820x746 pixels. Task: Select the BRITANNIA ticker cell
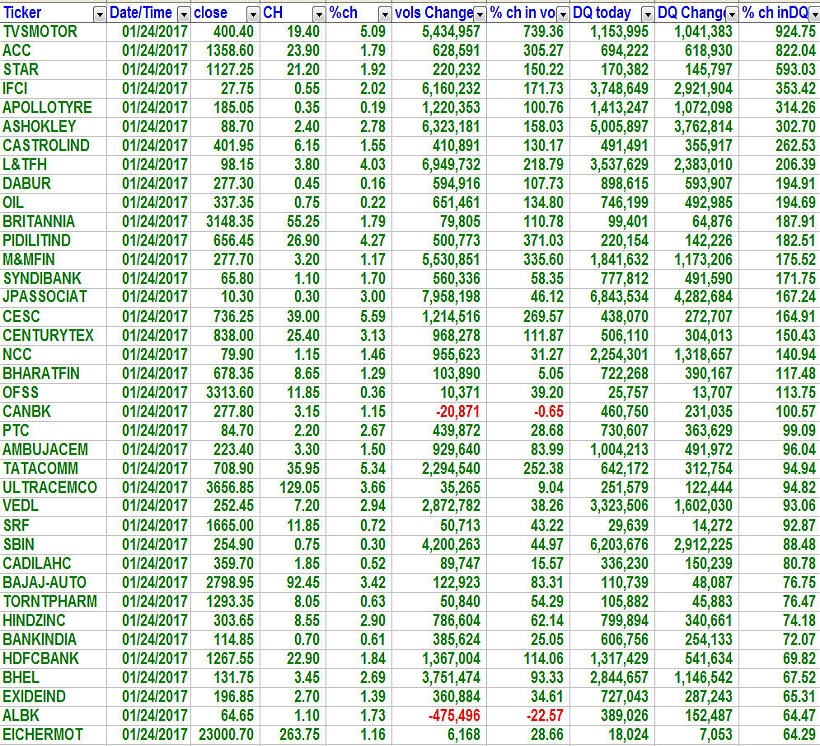pos(37,221)
